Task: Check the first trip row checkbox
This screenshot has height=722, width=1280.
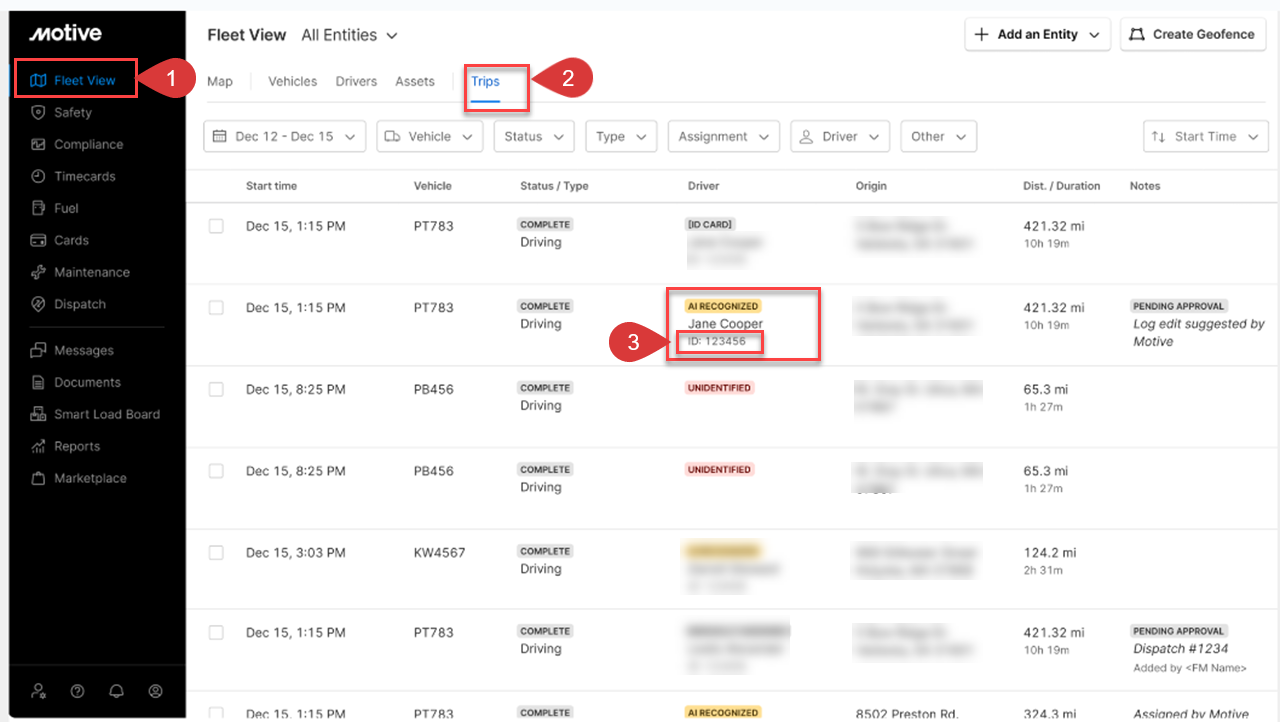Action: 216,227
